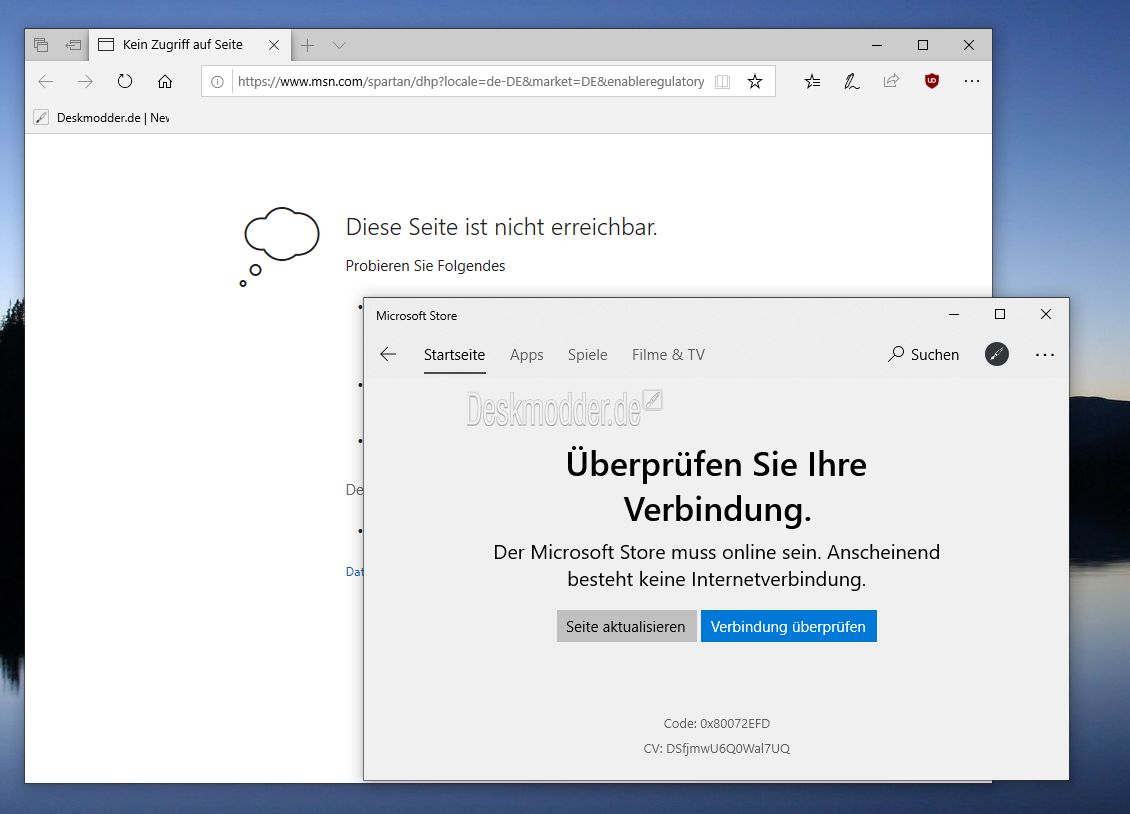Screen dimensions: 1130x814
Task: Refresh the page in Edge
Action: pos(125,81)
